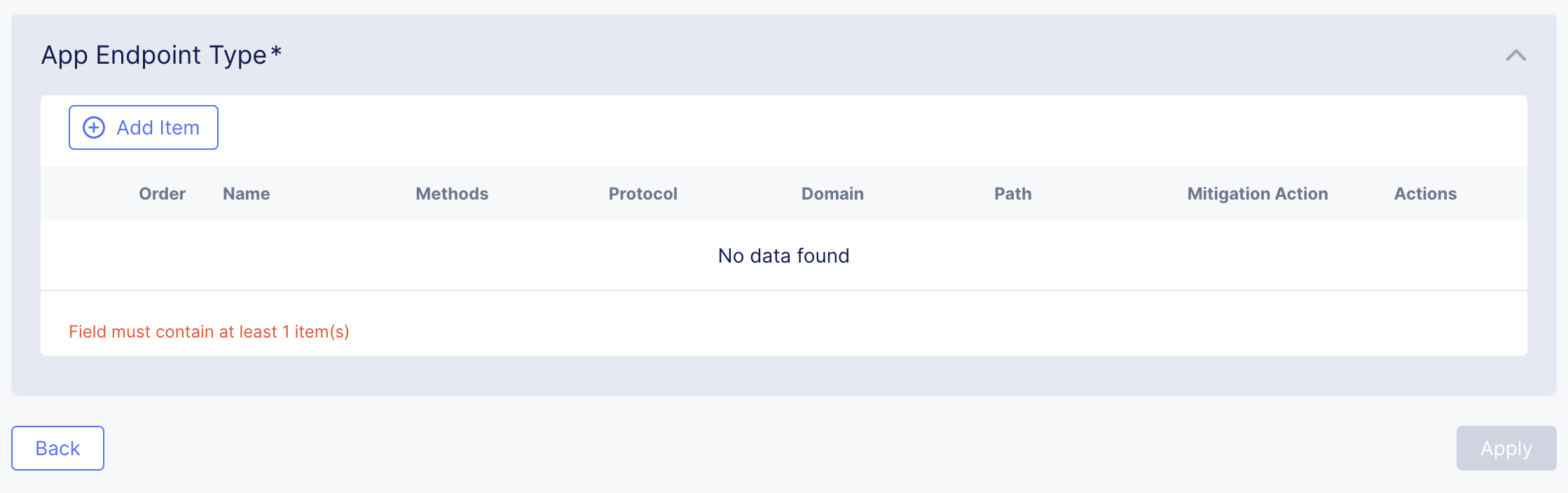Go back with the Back button

[x=57, y=448]
